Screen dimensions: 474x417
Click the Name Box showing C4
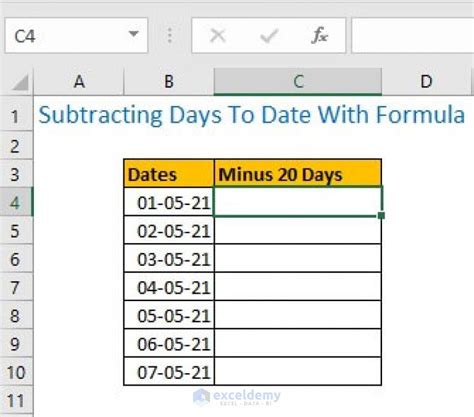click(76, 35)
